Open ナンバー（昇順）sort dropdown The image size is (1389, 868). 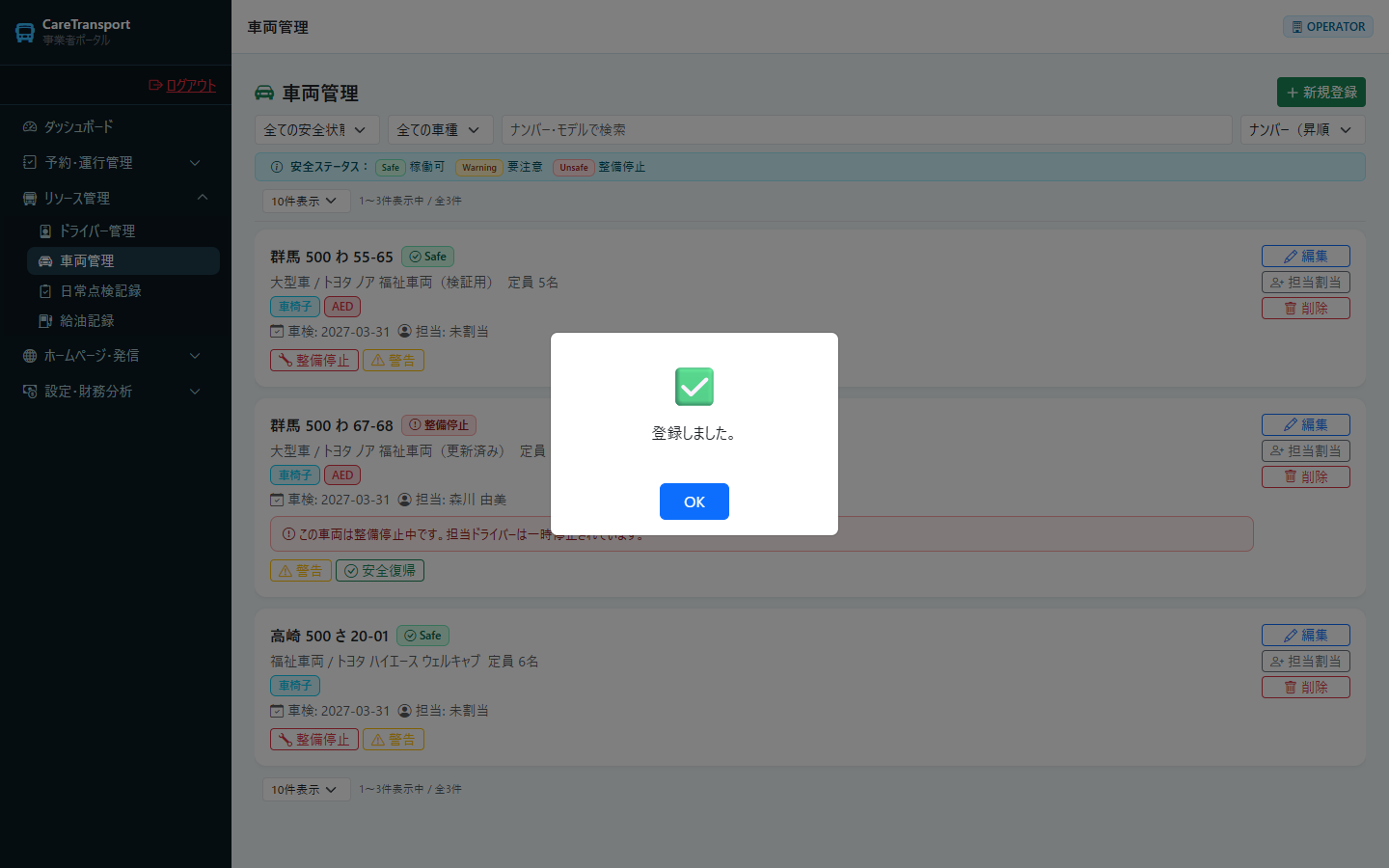coord(1303,129)
